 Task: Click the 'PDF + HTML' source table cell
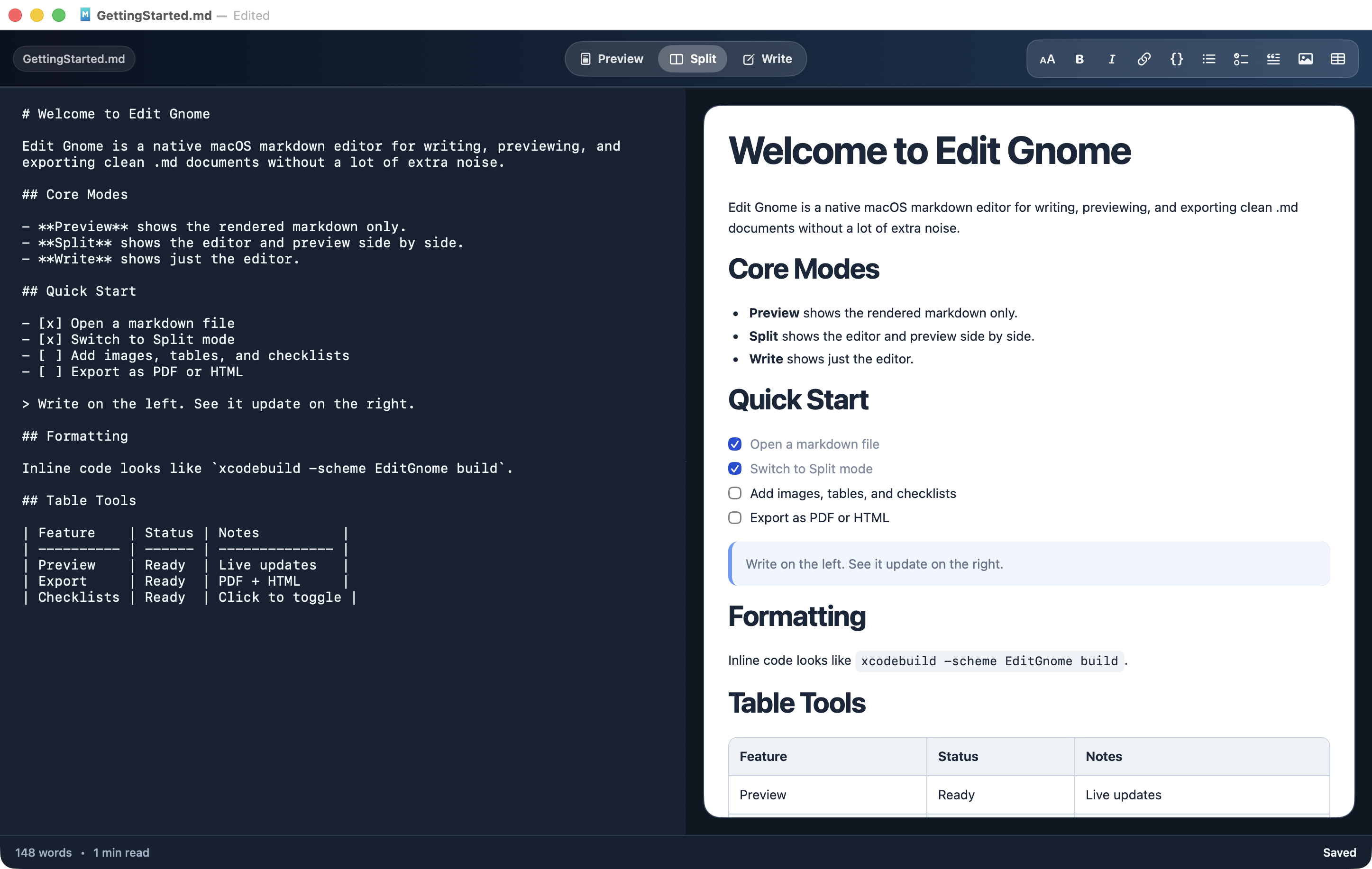click(259, 581)
